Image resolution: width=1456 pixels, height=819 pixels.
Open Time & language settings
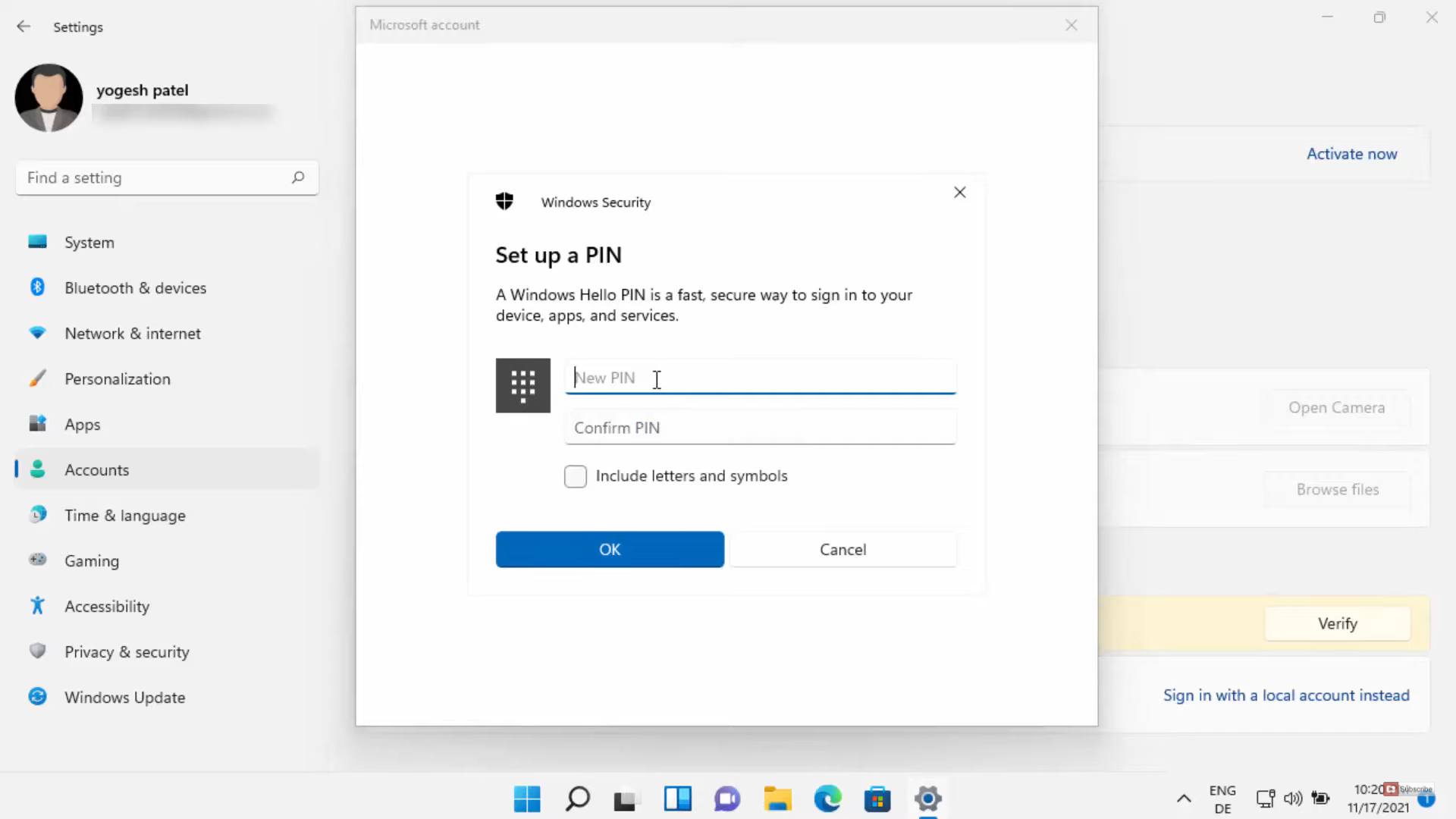(167, 516)
